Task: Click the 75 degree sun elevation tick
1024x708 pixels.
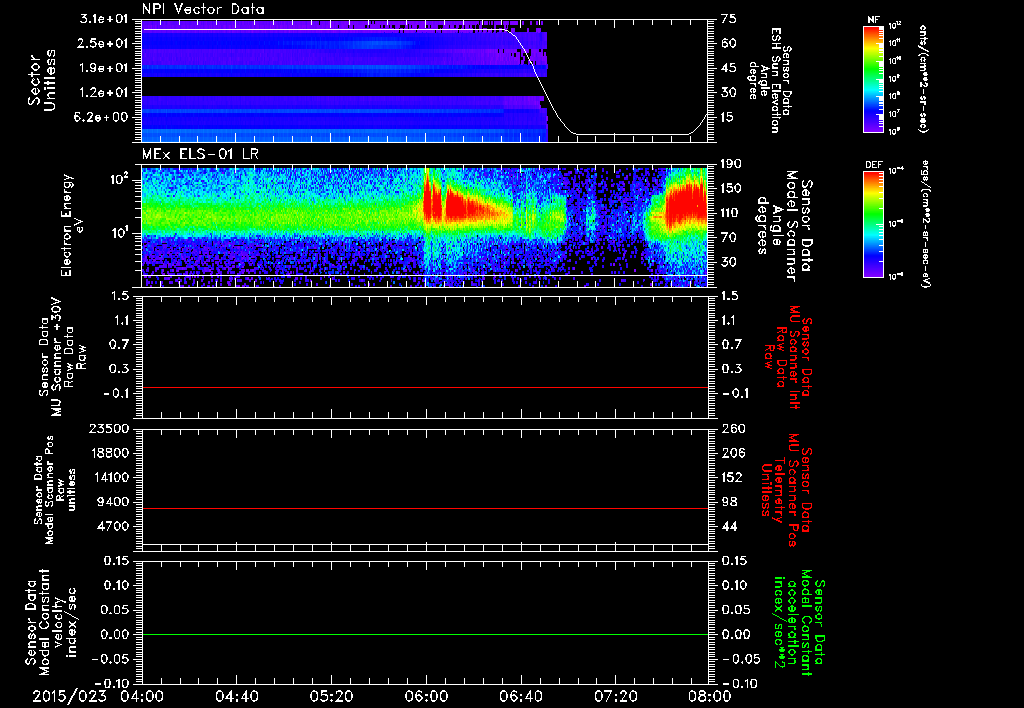Action: (x=729, y=19)
